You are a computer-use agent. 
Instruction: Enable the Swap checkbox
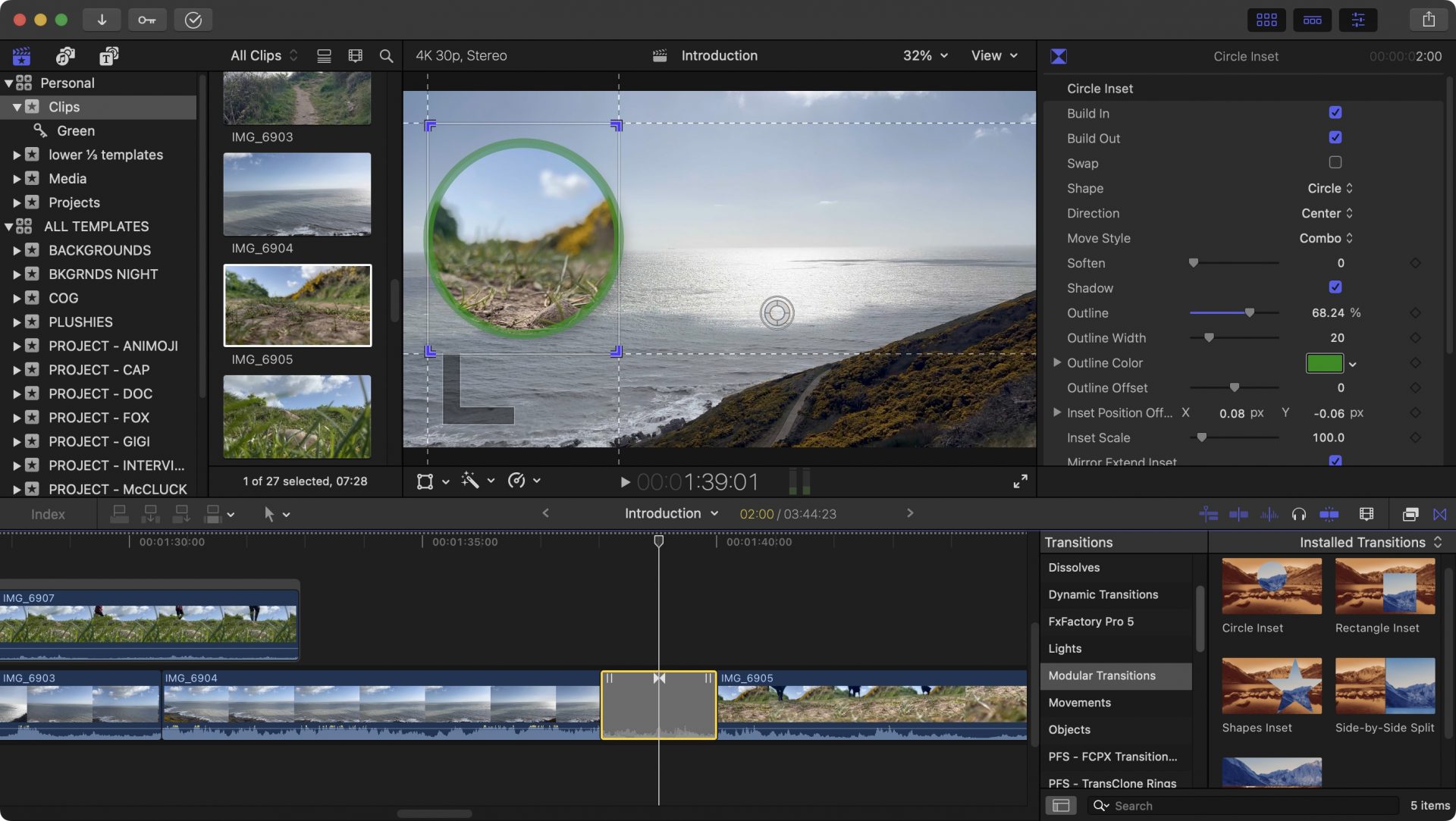[1335, 162]
